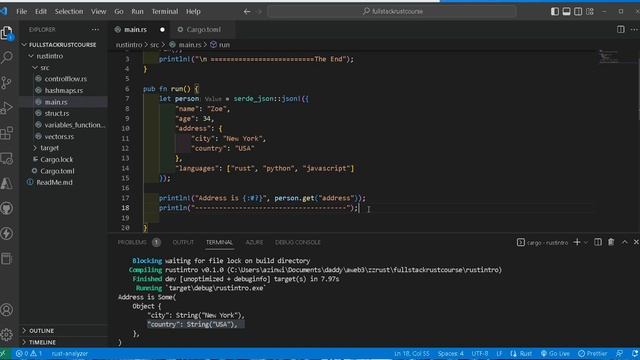
Task: Split the terminal panel
Action: pyautogui.click(x=598, y=242)
